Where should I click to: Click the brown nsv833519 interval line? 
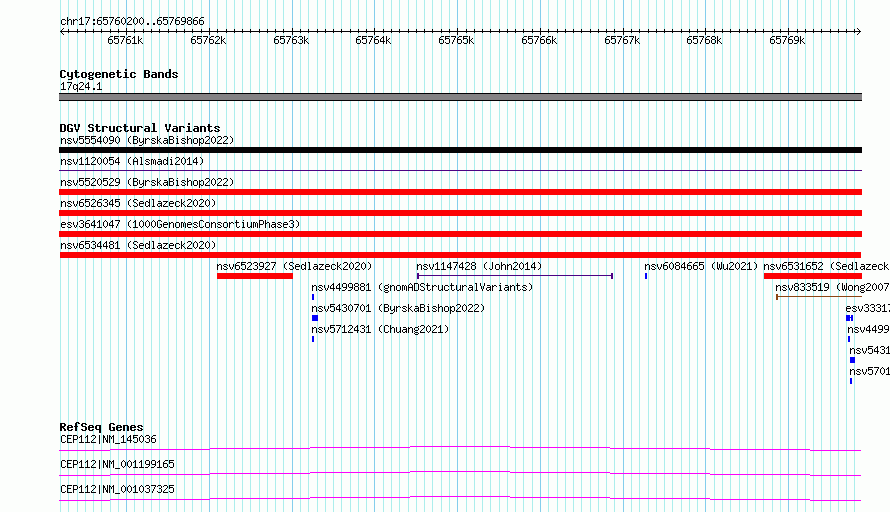819,297
